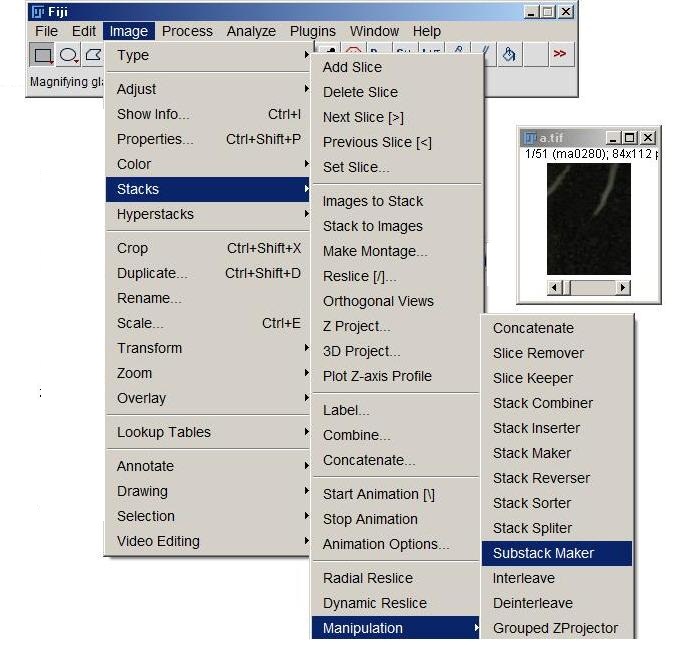Choose Make Montage...
This screenshot has width=690, height=657.
tap(396, 251)
